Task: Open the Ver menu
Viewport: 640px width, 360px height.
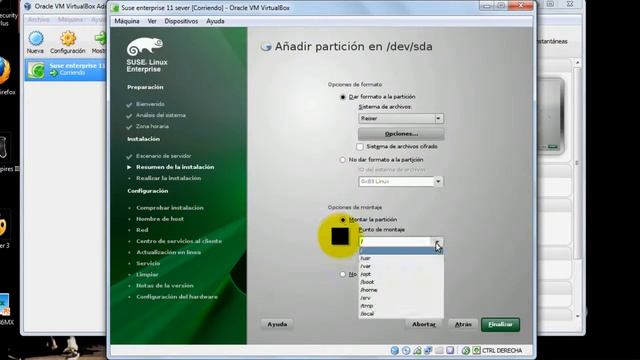Action: 152,21
